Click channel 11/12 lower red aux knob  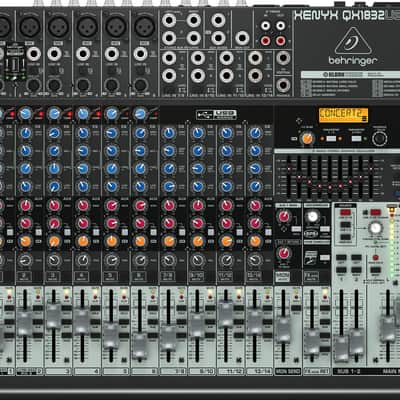pos(226,223)
